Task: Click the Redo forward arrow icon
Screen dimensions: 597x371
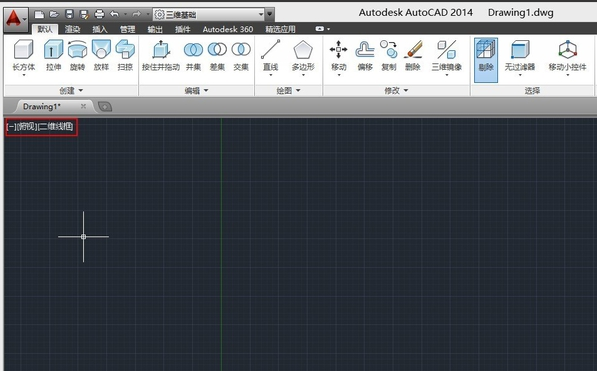Action: 136,14
